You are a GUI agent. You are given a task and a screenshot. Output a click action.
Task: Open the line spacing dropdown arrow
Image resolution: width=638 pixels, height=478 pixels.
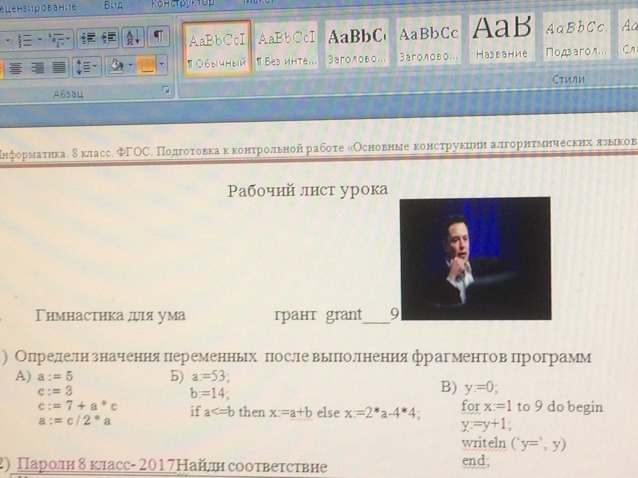pos(96,66)
